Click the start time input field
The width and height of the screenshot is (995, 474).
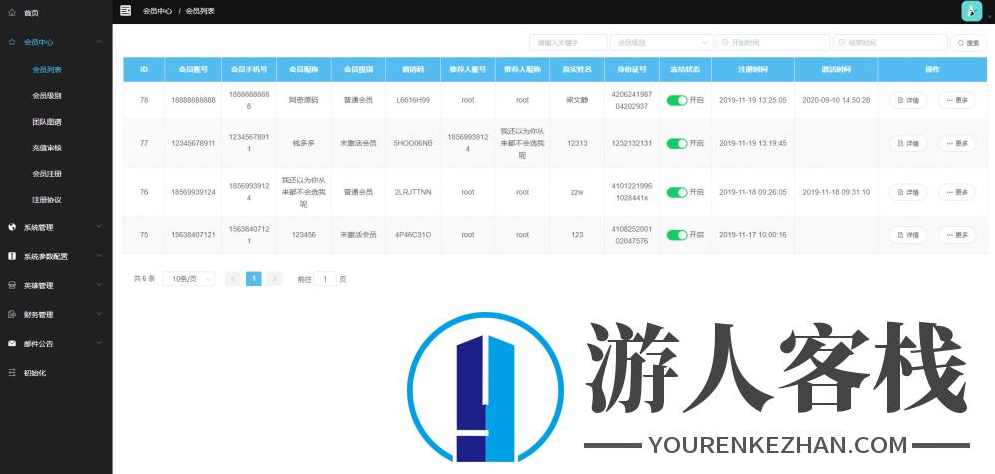[772, 43]
